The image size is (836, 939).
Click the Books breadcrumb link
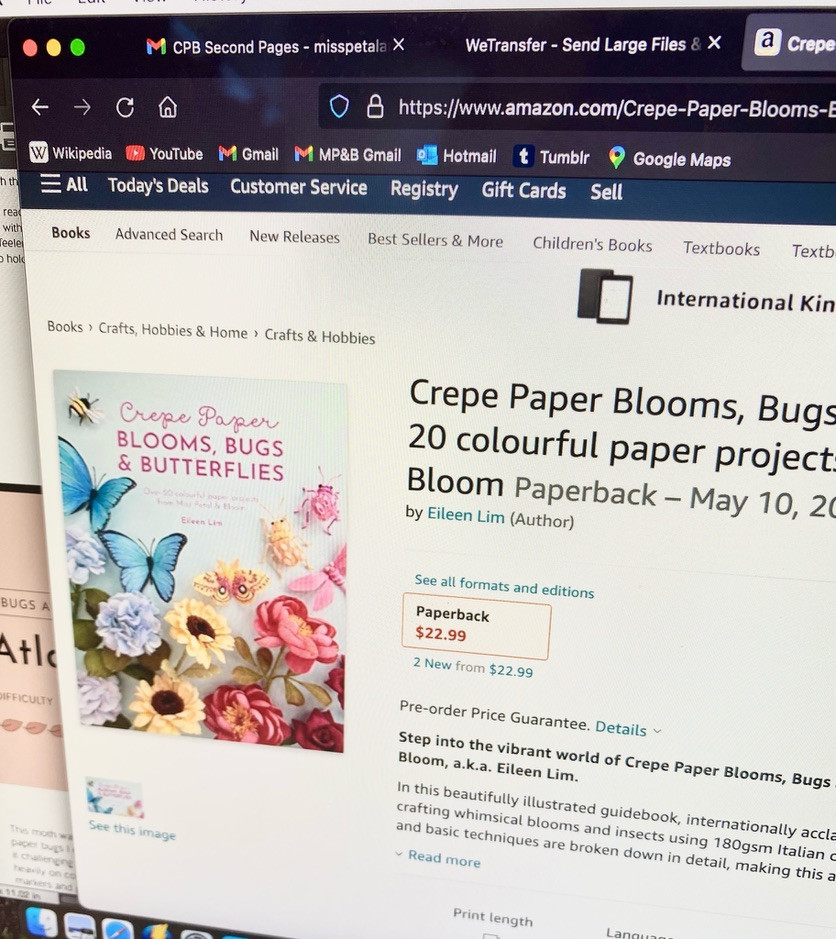tap(65, 327)
